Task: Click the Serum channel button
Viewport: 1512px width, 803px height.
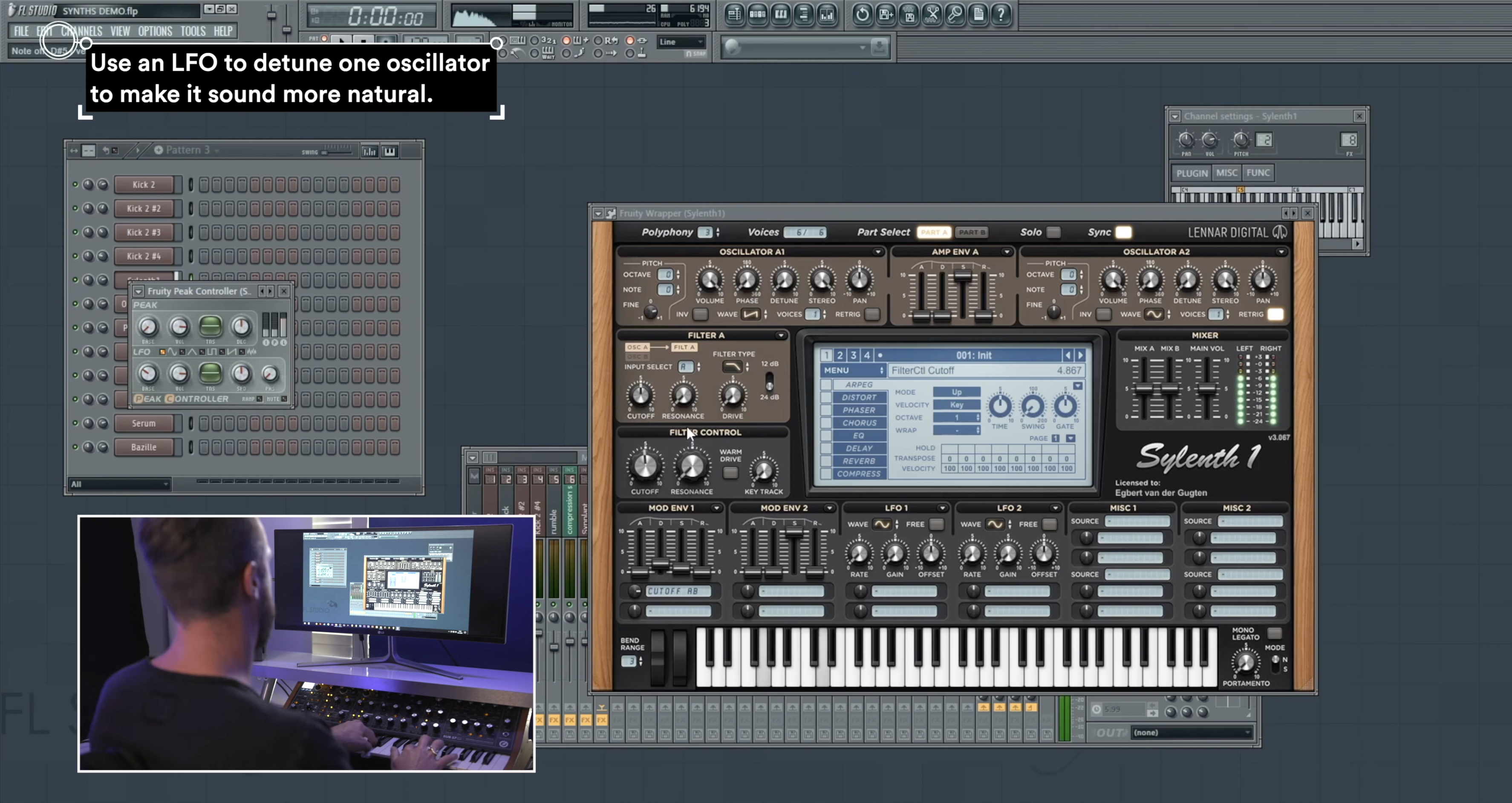Action: click(x=144, y=423)
